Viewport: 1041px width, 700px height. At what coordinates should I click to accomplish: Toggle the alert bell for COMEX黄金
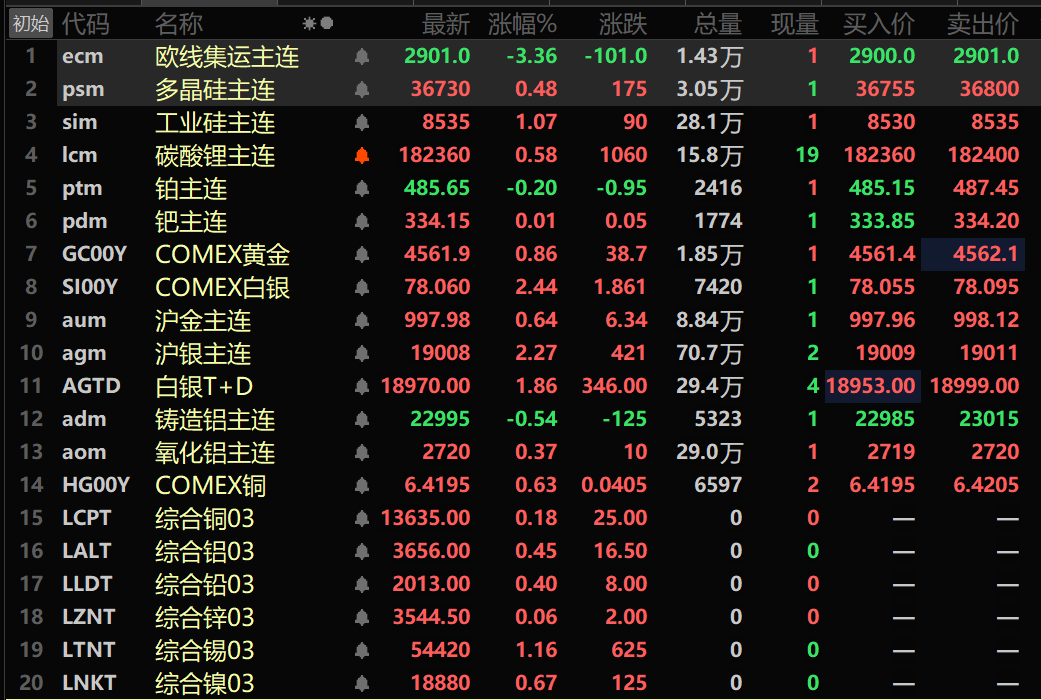(x=362, y=254)
